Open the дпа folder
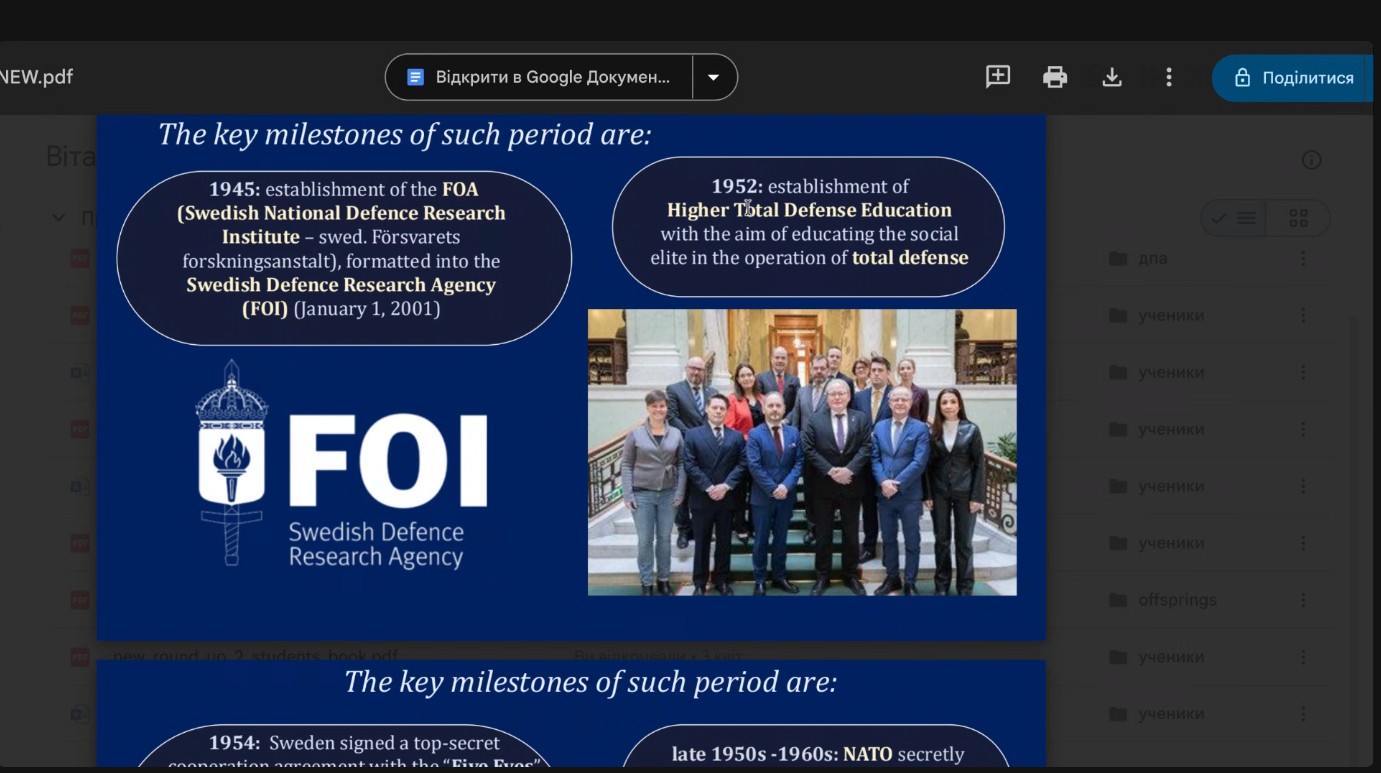Screen dimensions: 1381x773 click(1152, 258)
